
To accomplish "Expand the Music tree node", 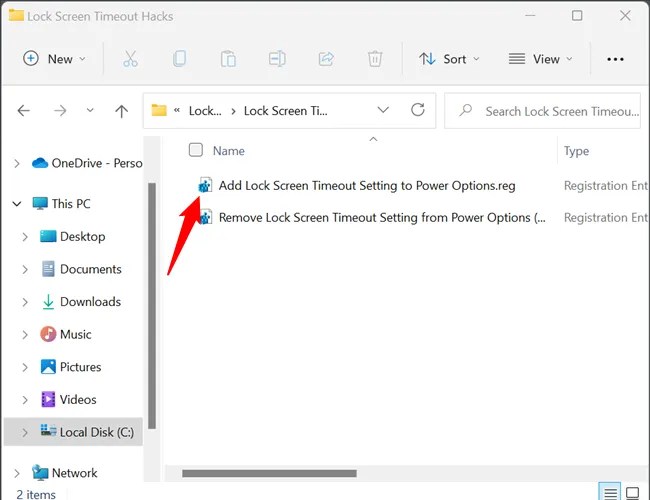I will tap(25, 335).
